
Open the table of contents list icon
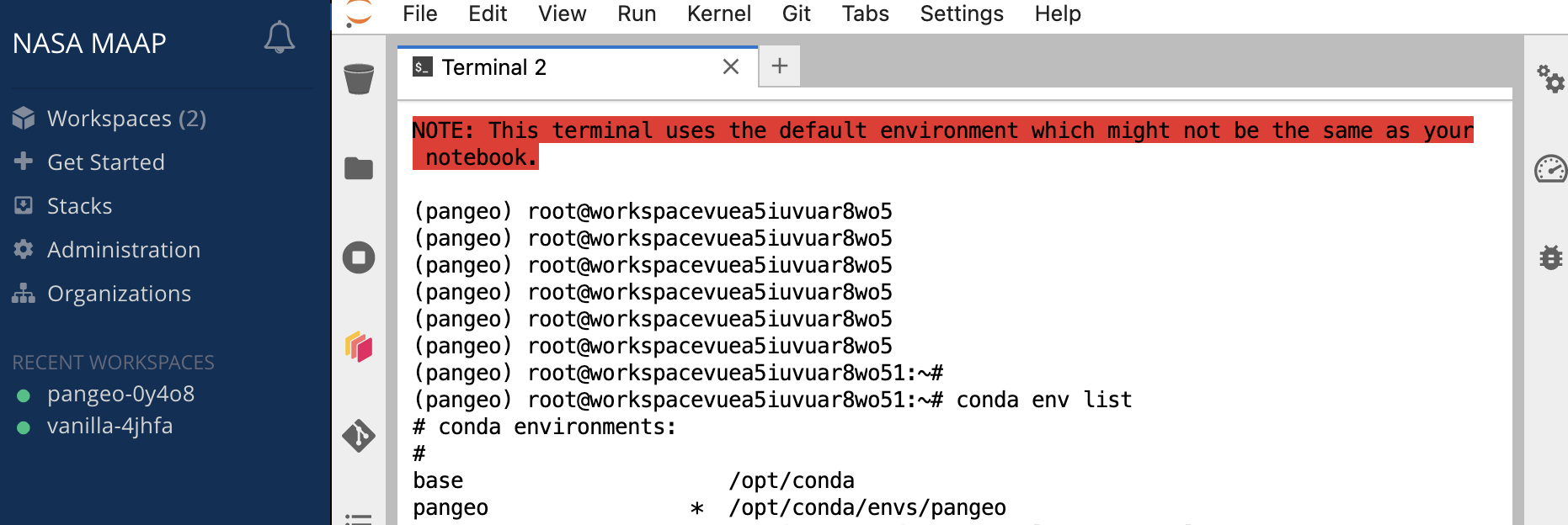tap(359, 518)
